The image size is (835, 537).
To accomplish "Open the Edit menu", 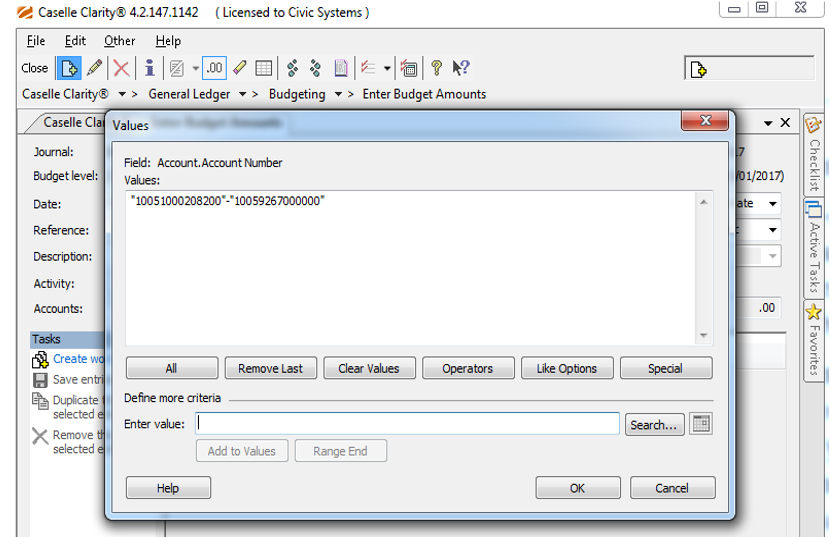I will 75,41.
